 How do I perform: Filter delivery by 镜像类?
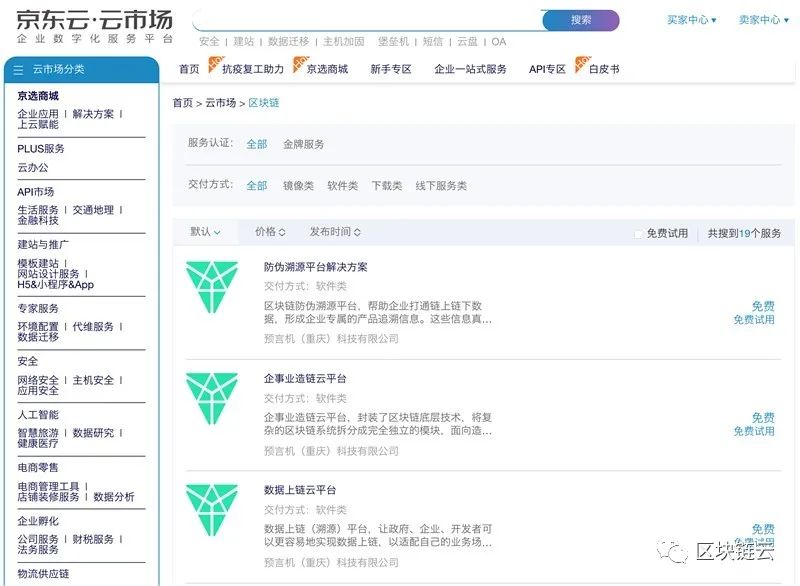298,186
